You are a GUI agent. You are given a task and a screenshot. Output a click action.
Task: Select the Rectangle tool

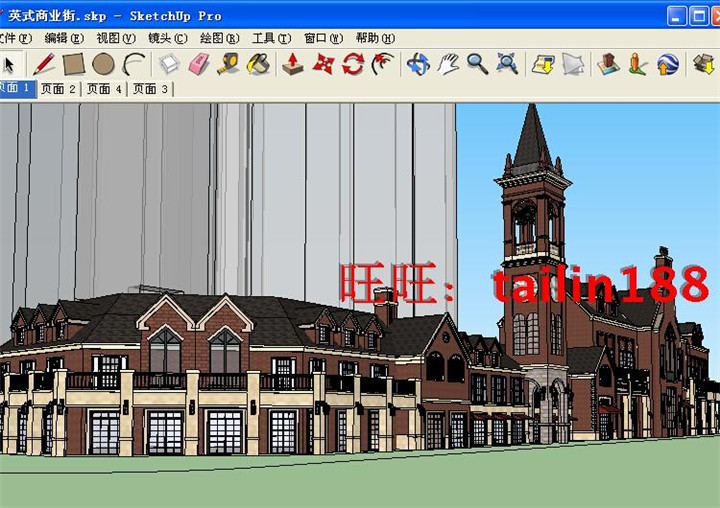pyautogui.click(x=73, y=64)
